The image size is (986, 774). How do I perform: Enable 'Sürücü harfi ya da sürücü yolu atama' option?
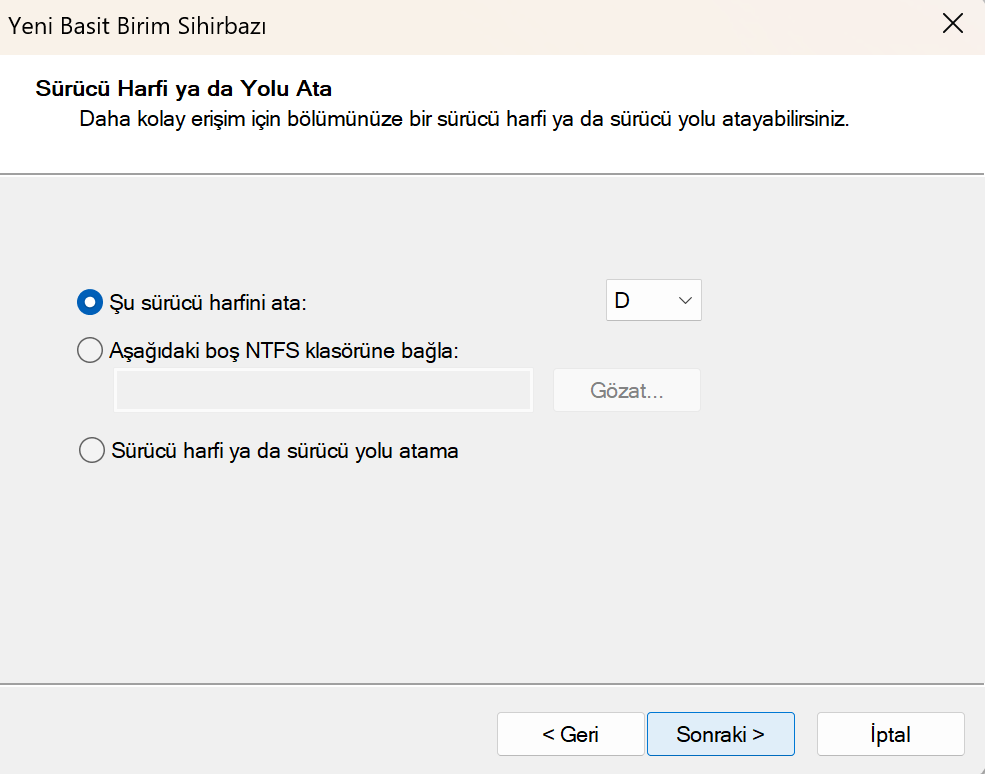pos(91,451)
